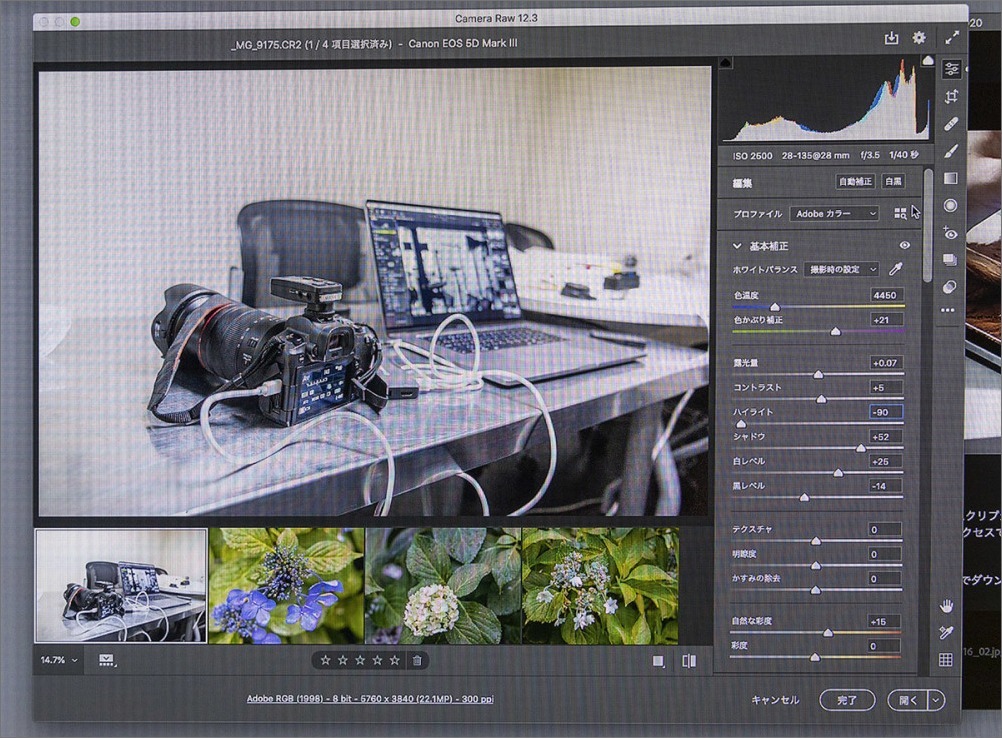Screen dimensions: 1002x738
Task: Select the camera and laptop filmstrip thumbnail
Action: tap(121, 585)
